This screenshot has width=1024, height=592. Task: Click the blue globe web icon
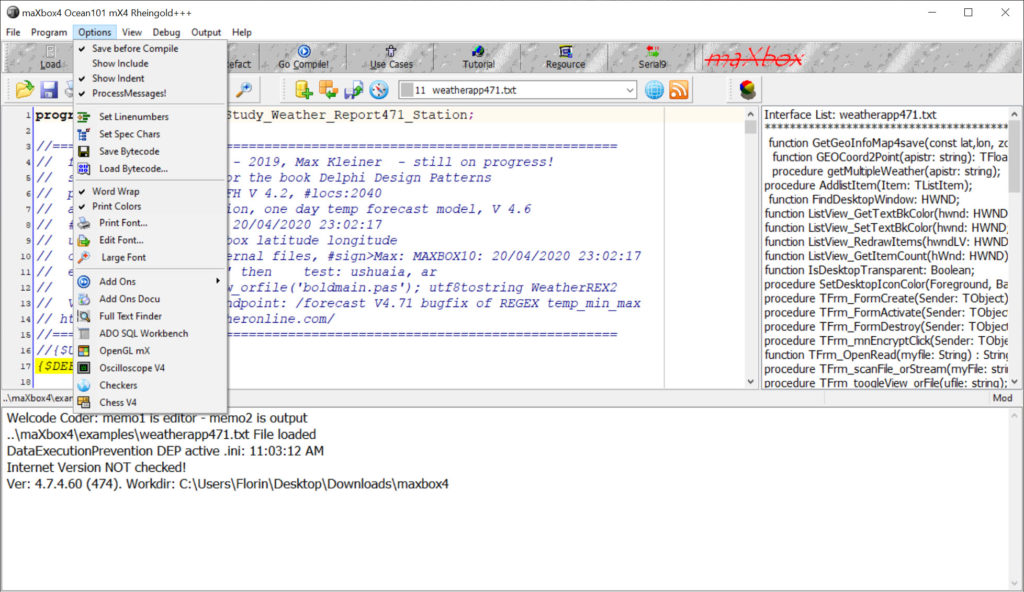(x=654, y=90)
